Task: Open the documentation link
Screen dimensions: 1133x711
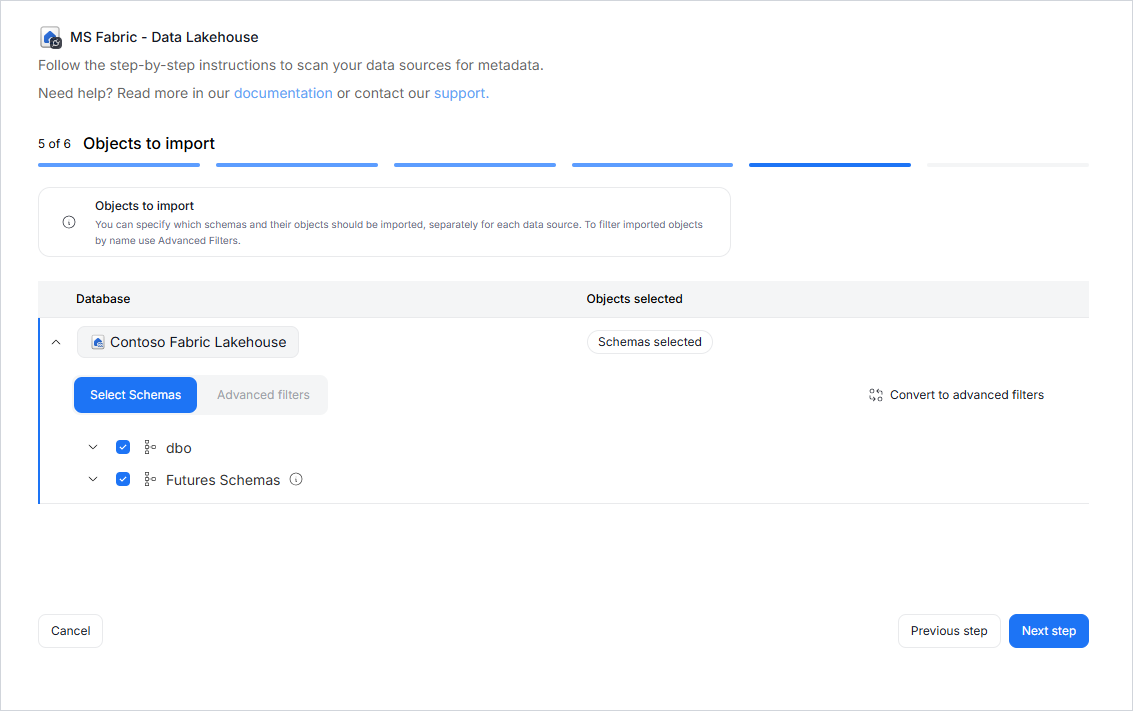Action: click(283, 93)
